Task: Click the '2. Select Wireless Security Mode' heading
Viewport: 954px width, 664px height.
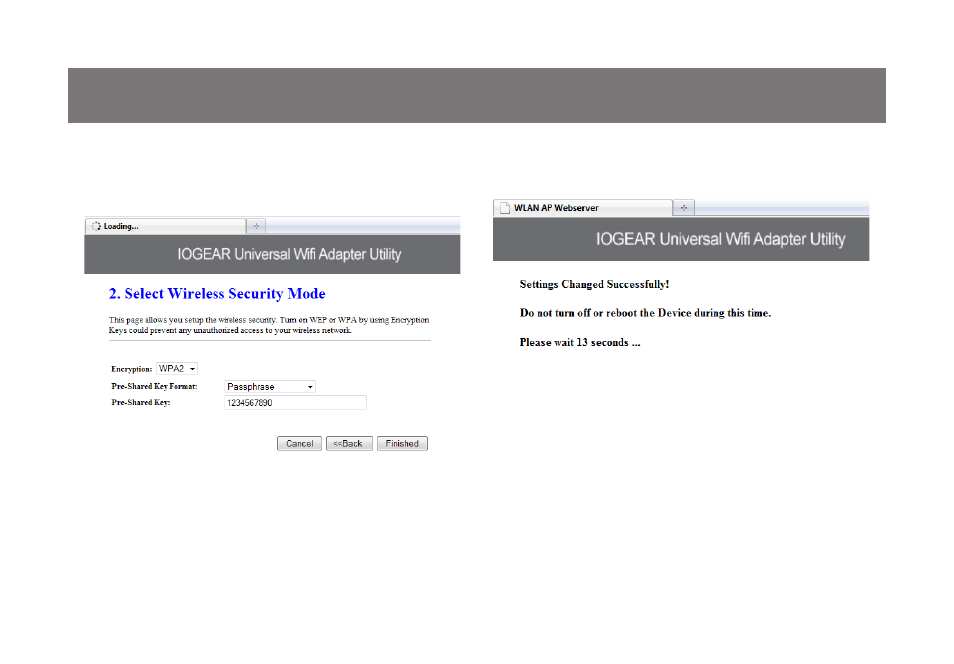Action: click(x=217, y=294)
